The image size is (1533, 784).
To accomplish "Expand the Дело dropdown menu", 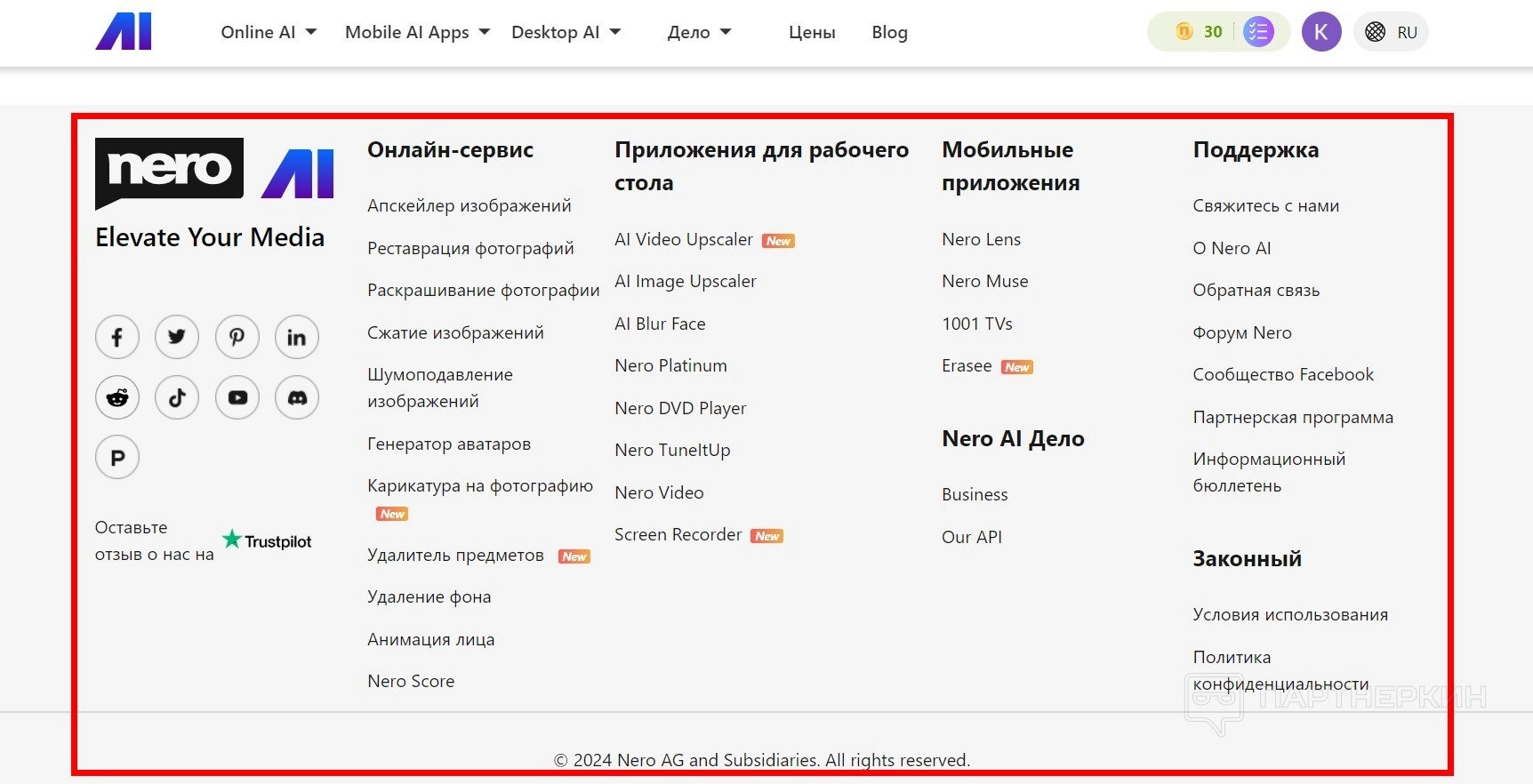I will 699,32.
